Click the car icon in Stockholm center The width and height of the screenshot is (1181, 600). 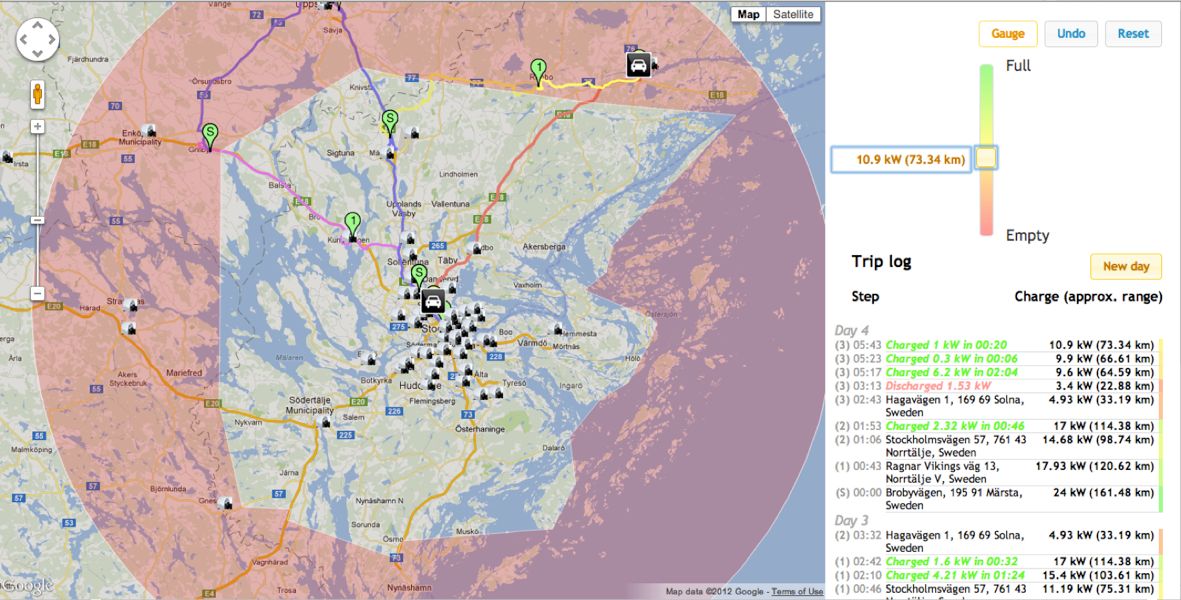pyautogui.click(x=432, y=300)
